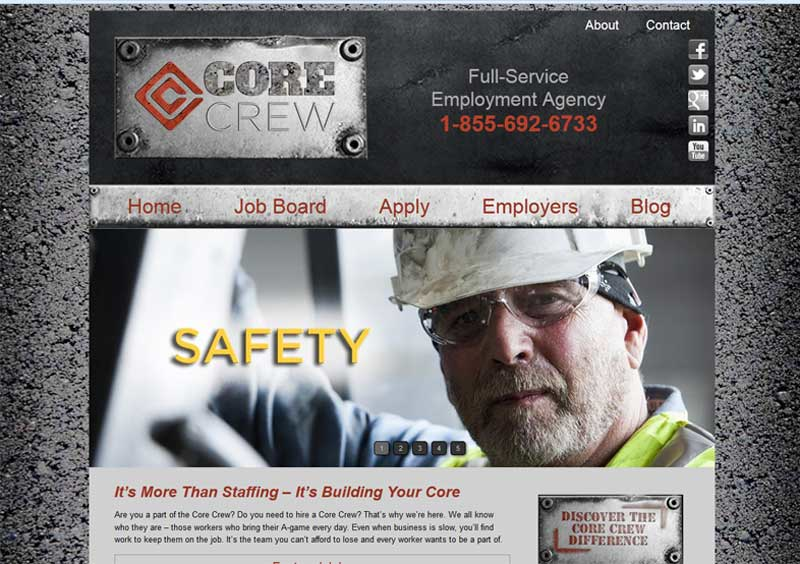Viewport: 800px width, 564px height.
Task: Open the YouTube icon
Action: pos(698,151)
